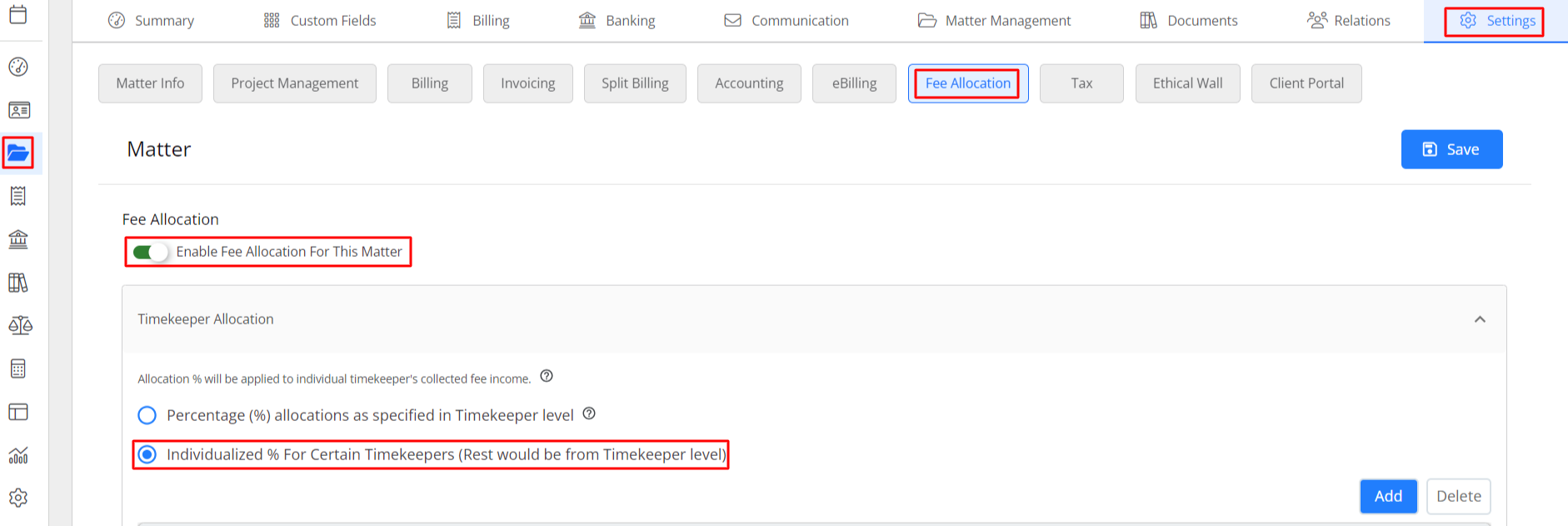Click the blue Save button

tap(1451, 149)
